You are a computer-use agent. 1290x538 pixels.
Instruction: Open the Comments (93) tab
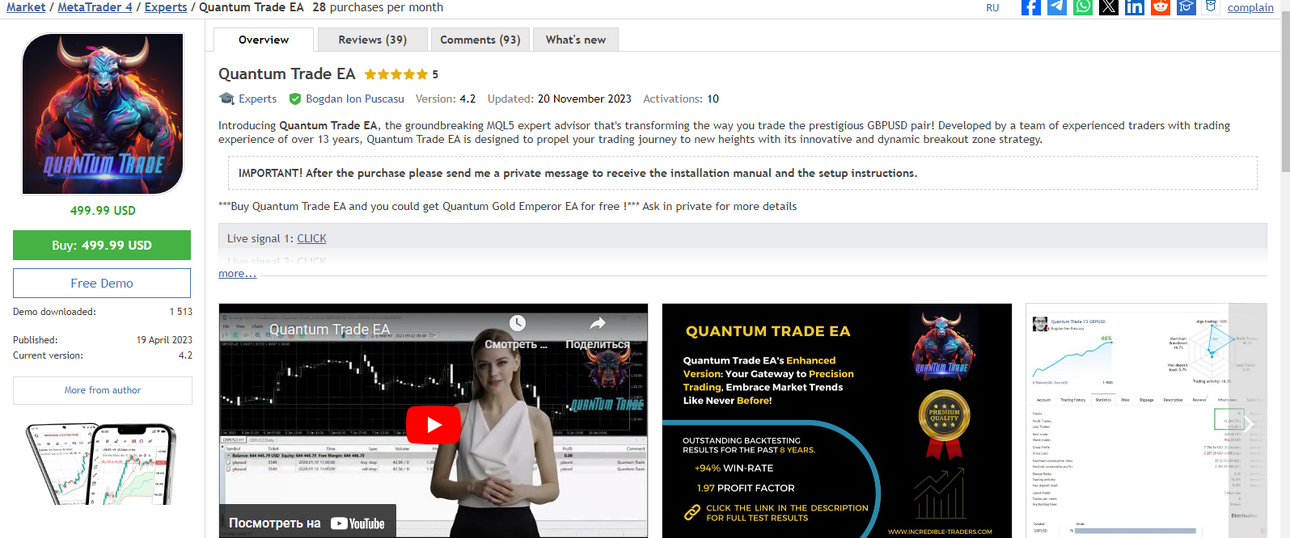(480, 40)
